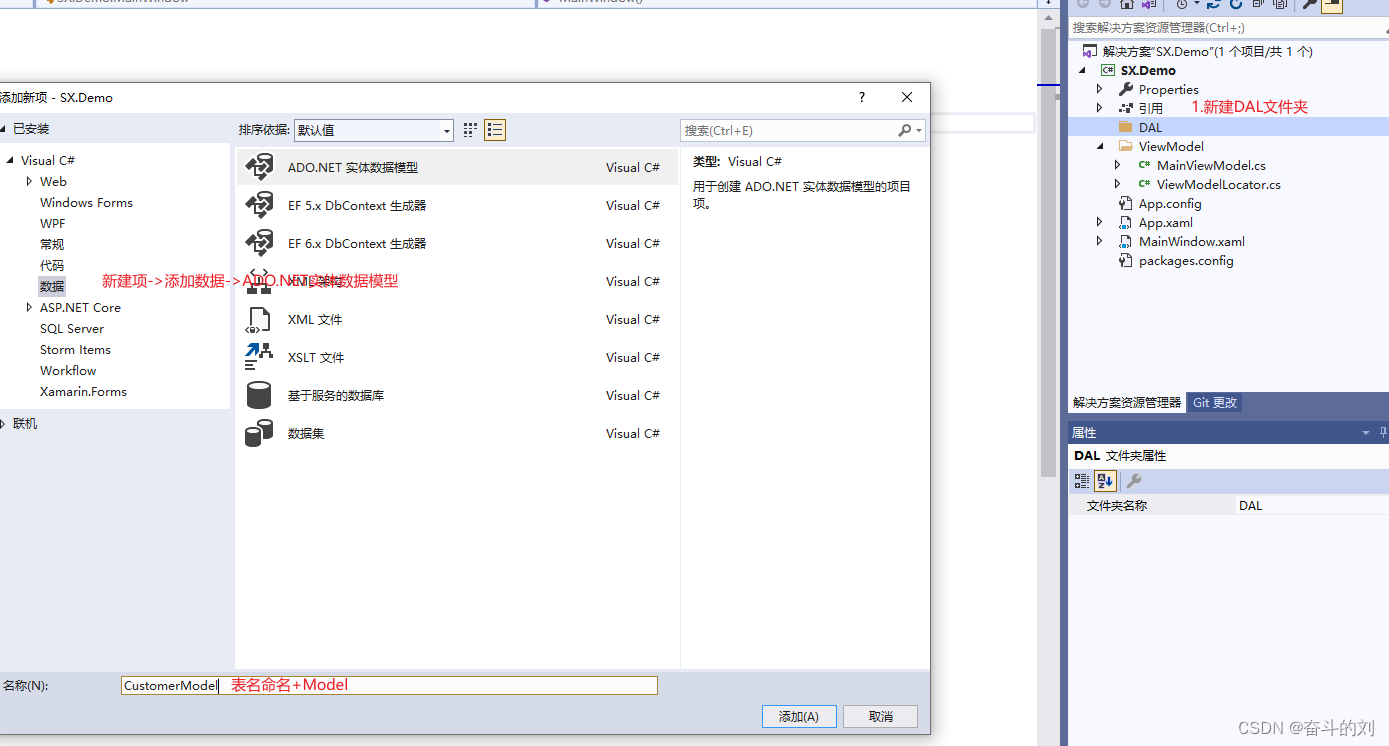
Task: Expand the Web category node
Action: pos(30,181)
